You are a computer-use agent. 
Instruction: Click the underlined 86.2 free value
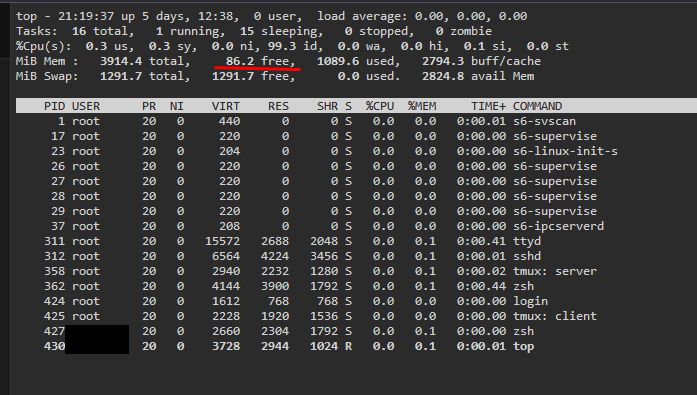click(260, 61)
